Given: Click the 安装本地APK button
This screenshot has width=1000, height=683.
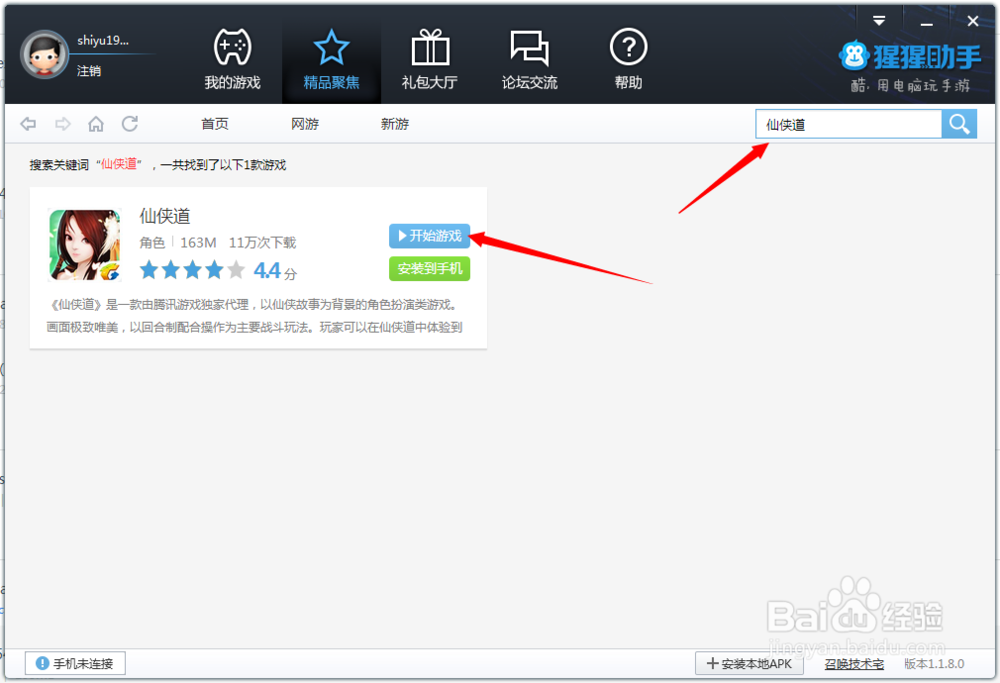Looking at the screenshot, I should pos(749,664).
